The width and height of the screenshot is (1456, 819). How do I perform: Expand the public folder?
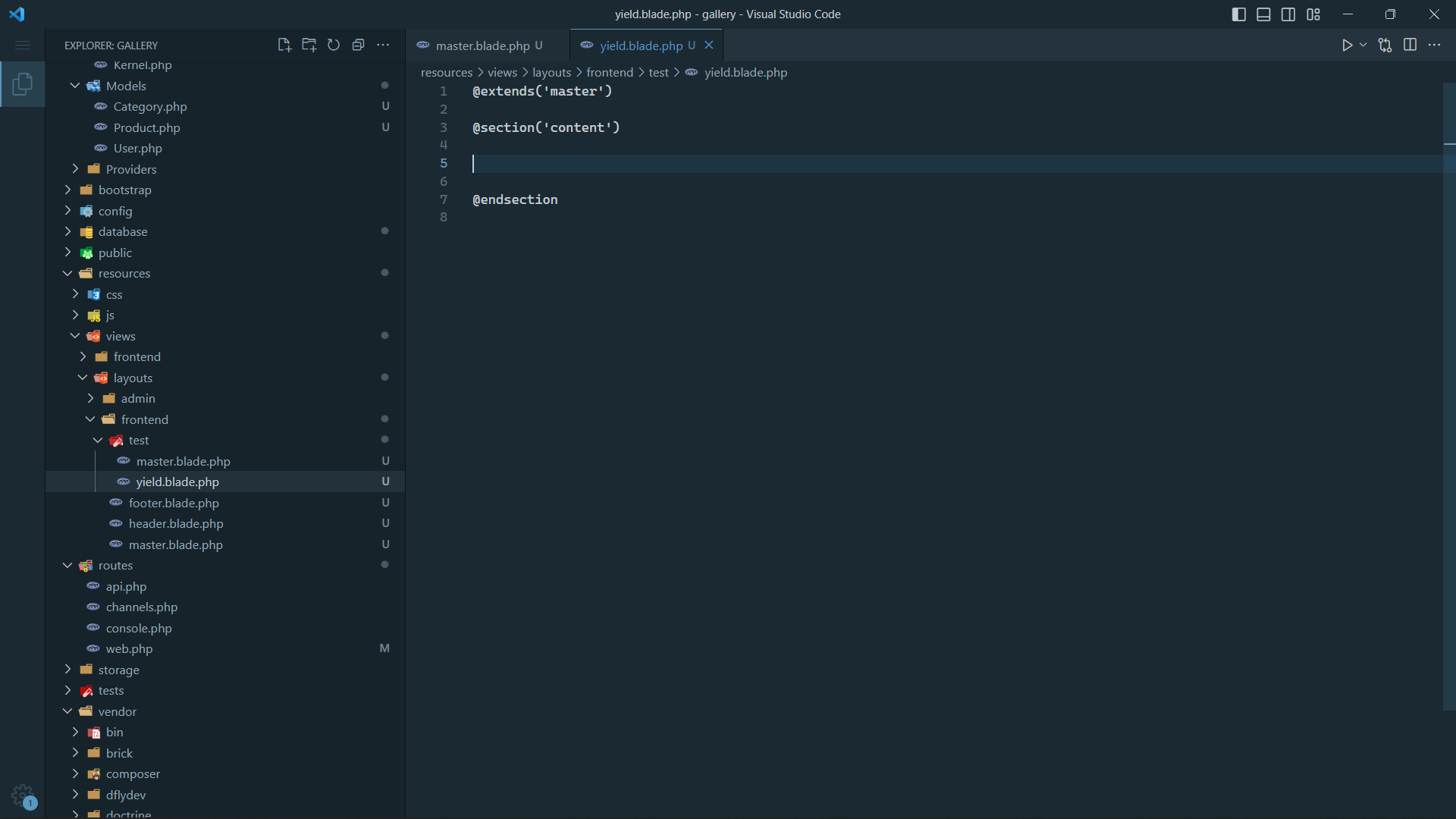[225, 253]
